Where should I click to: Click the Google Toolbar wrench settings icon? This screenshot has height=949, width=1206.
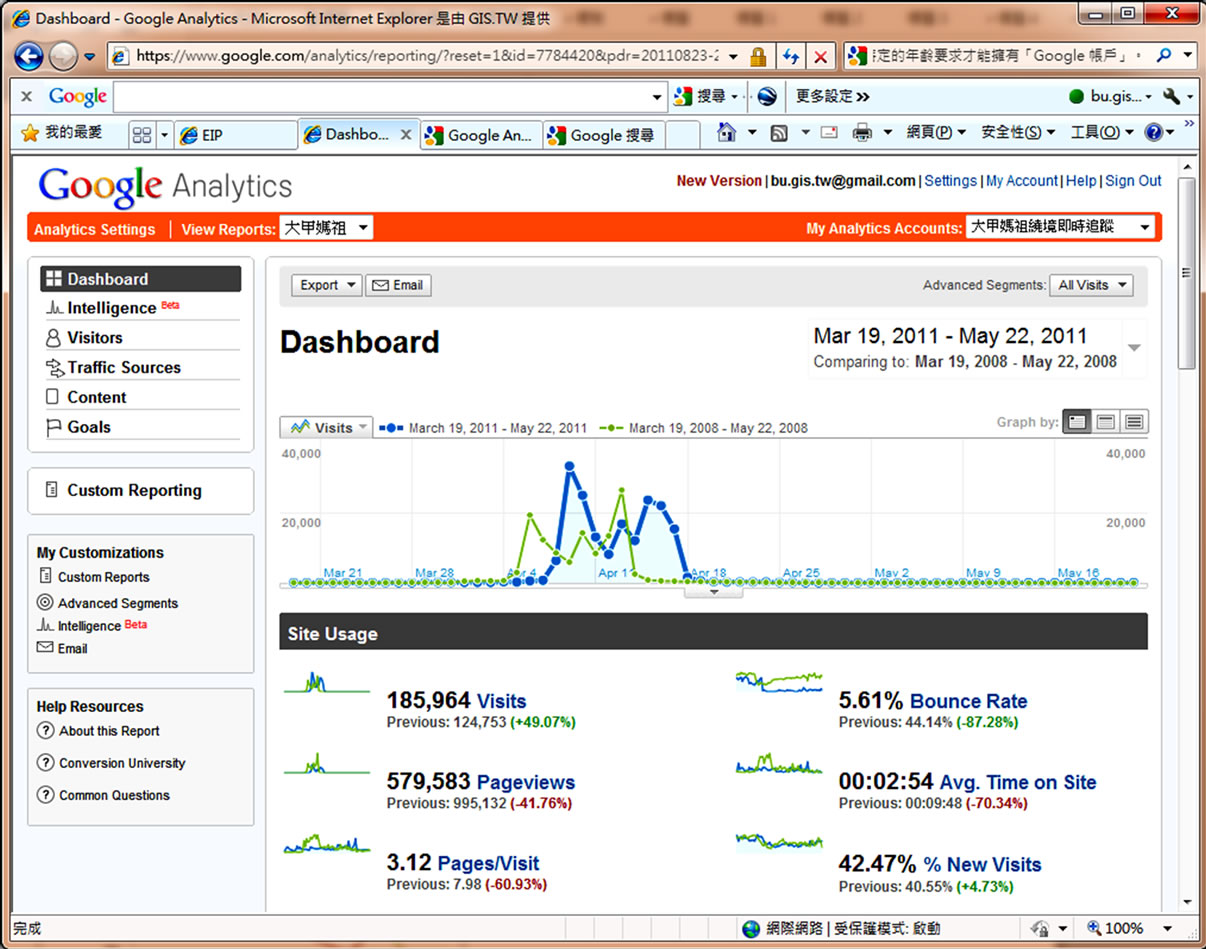pyautogui.click(x=1172, y=96)
